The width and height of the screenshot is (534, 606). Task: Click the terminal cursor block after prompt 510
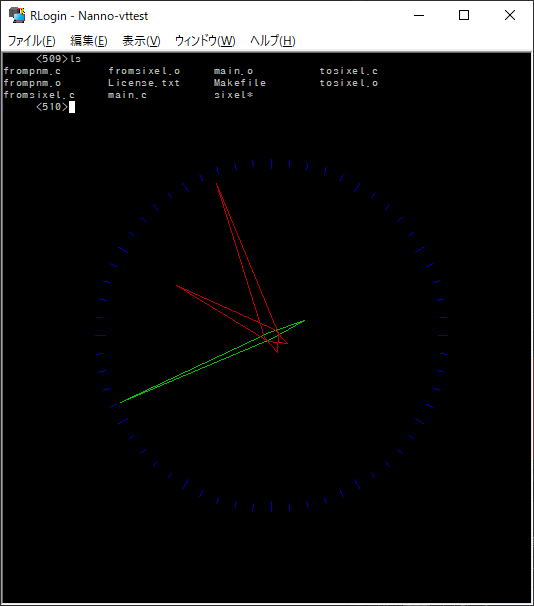72,107
